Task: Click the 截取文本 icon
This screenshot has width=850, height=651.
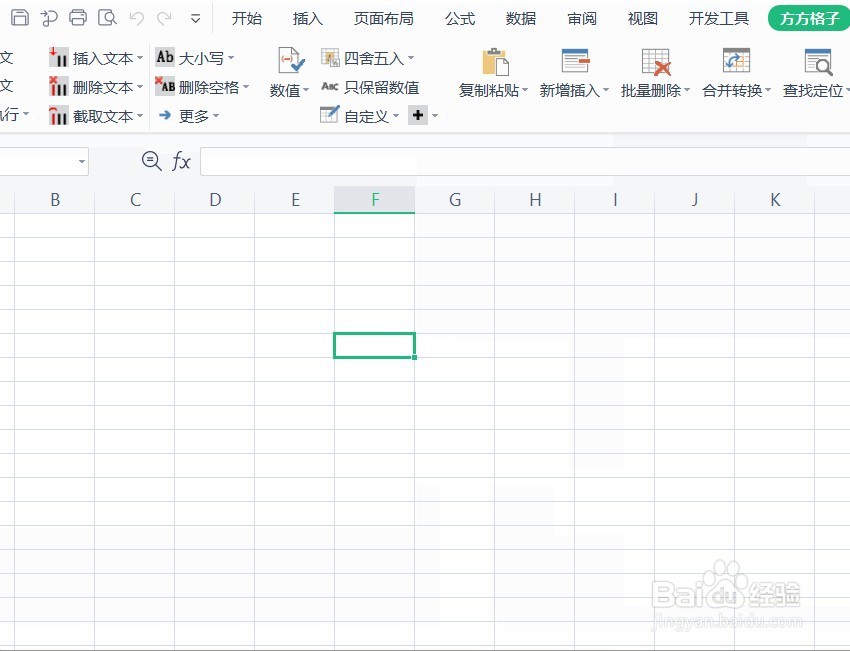Action: pyautogui.click(x=59, y=115)
